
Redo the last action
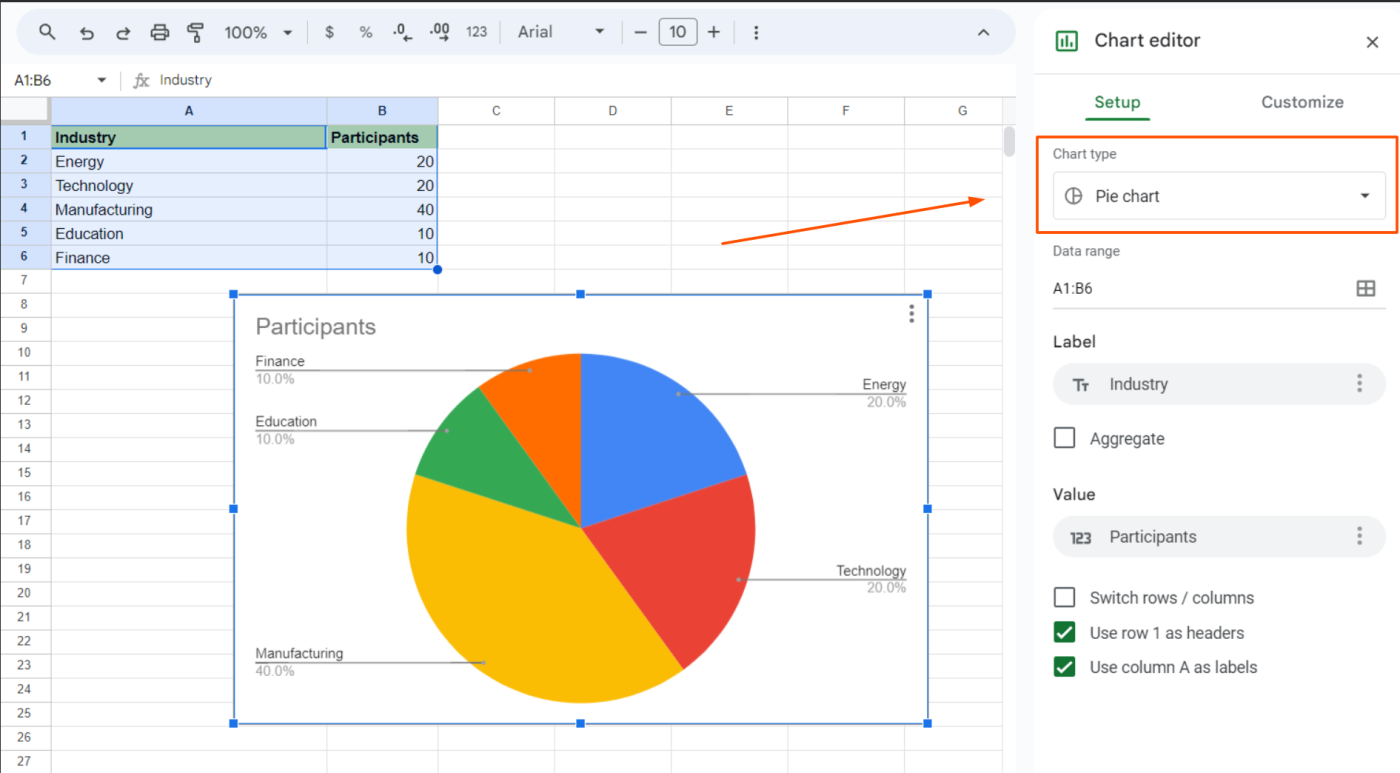[x=123, y=33]
